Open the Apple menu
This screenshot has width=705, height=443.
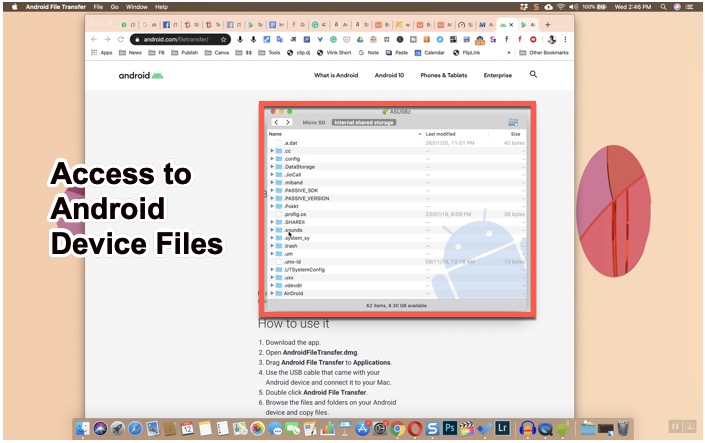point(14,7)
